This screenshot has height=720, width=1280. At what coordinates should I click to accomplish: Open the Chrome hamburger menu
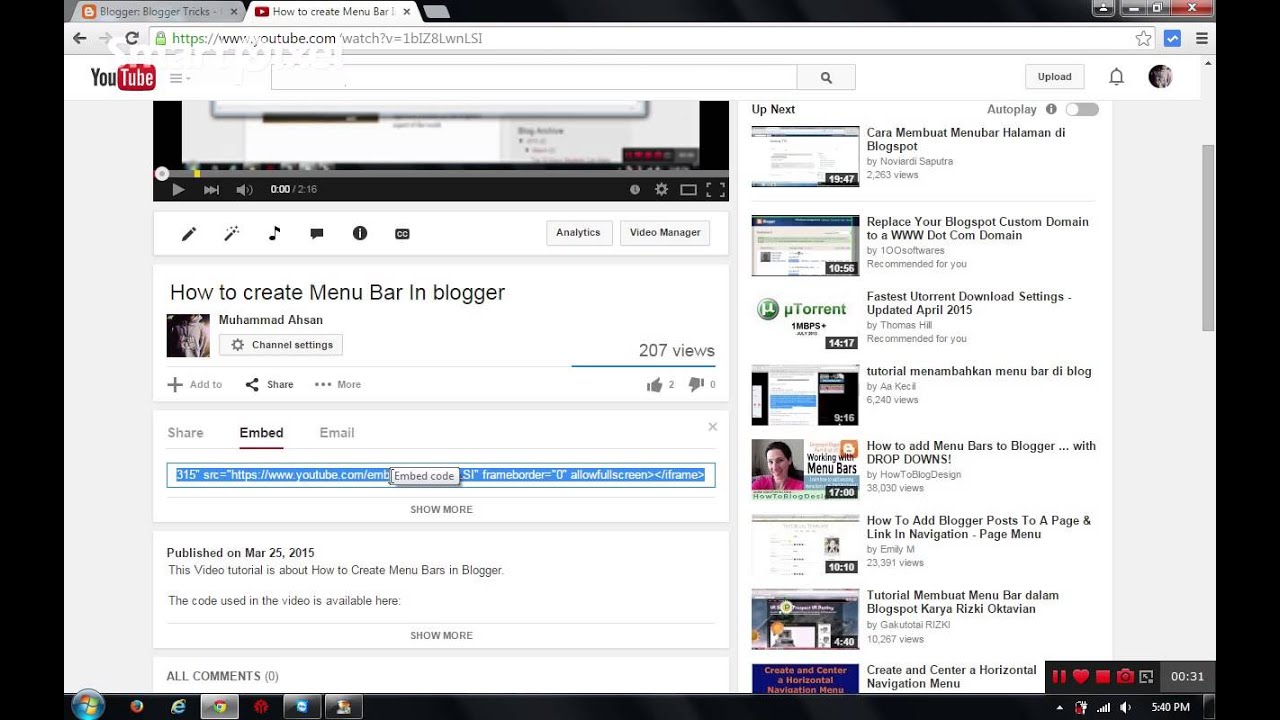[x=1202, y=39]
